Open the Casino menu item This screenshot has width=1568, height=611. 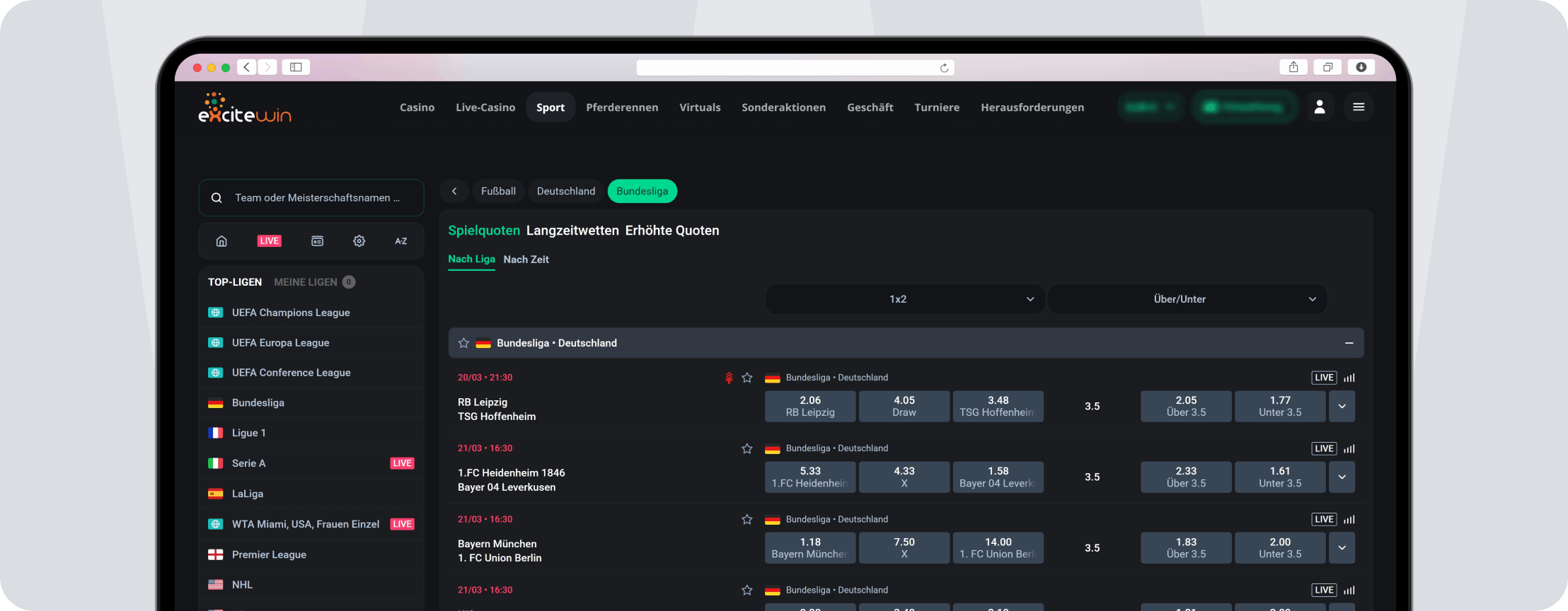pyautogui.click(x=417, y=107)
